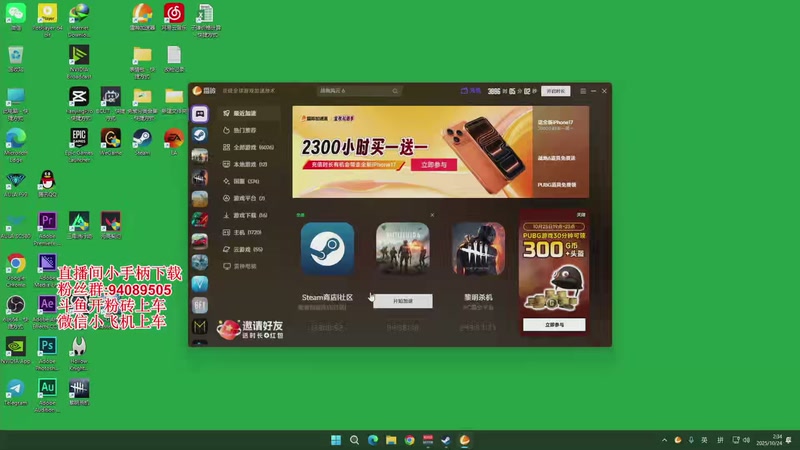Select the NetEase Cloud Music desktop icon
The height and width of the screenshot is (450, 800).
click(x=173, y=17)
